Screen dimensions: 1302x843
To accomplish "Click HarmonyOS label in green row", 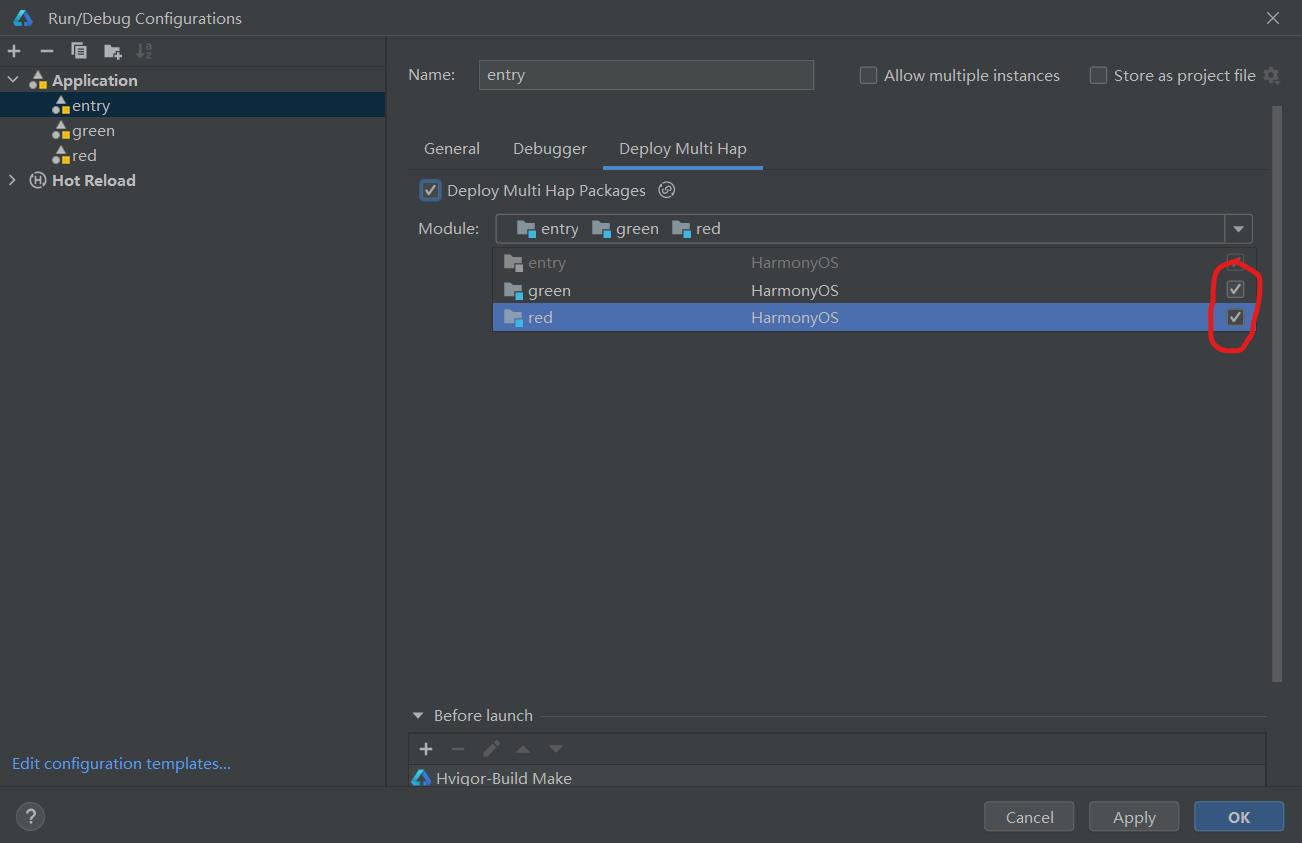I will [x=795, y=290].
